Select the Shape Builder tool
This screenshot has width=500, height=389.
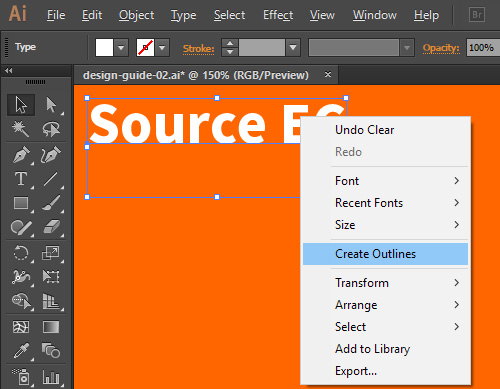21,301
